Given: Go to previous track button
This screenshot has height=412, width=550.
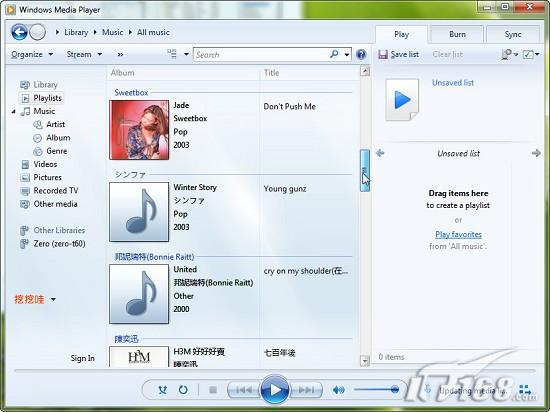Looking at the screenshot, I should click(244, 390).
